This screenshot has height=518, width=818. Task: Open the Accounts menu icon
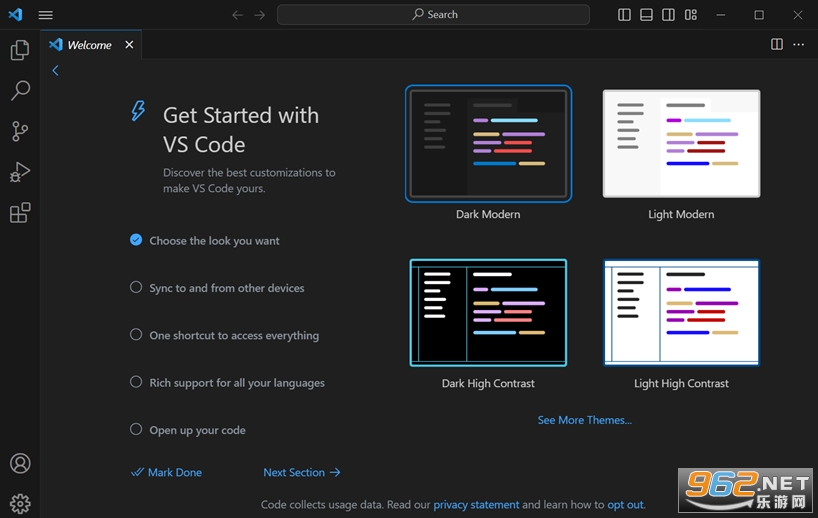(x=20, y=463)
